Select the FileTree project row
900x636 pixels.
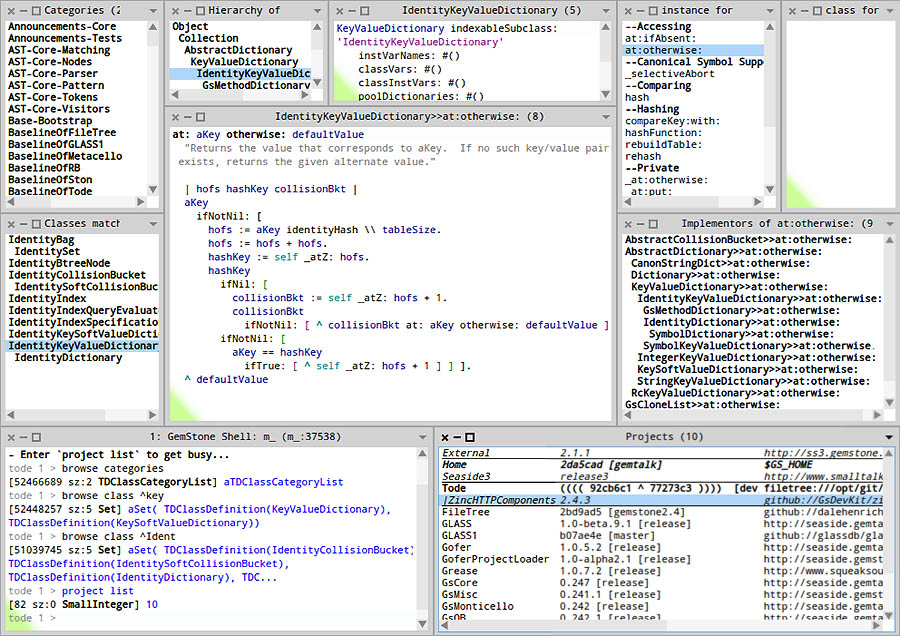tap(663, 512)
